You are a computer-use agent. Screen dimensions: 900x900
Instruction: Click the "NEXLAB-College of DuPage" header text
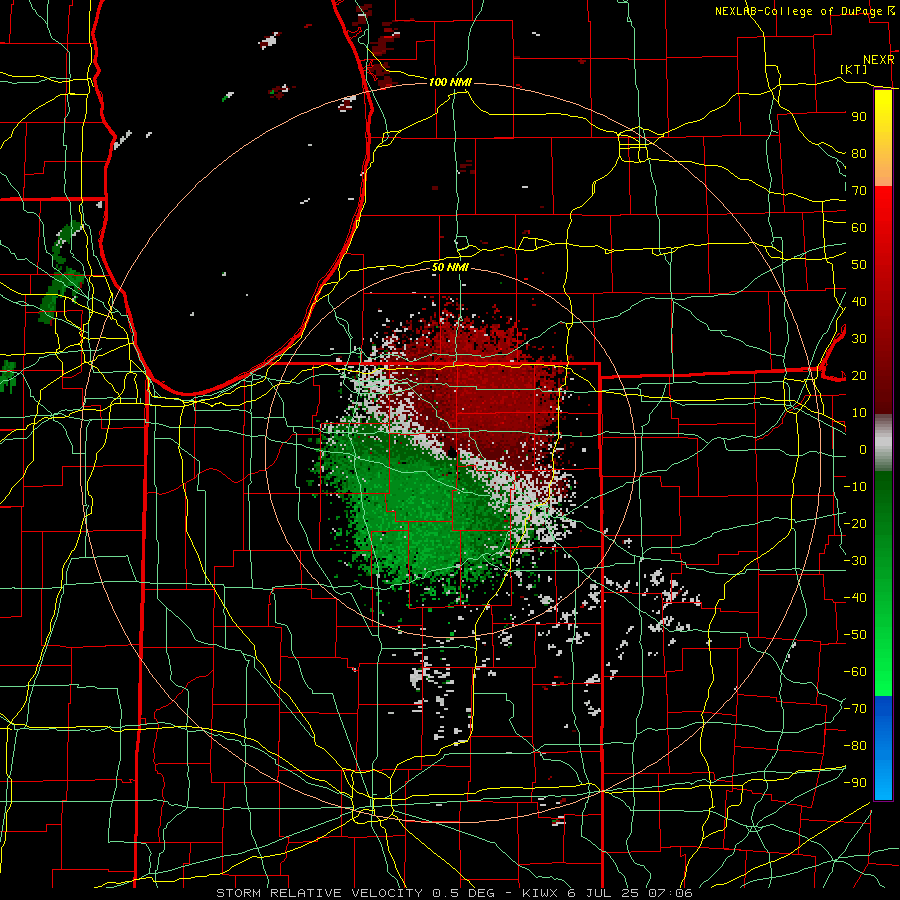(798, 11)
